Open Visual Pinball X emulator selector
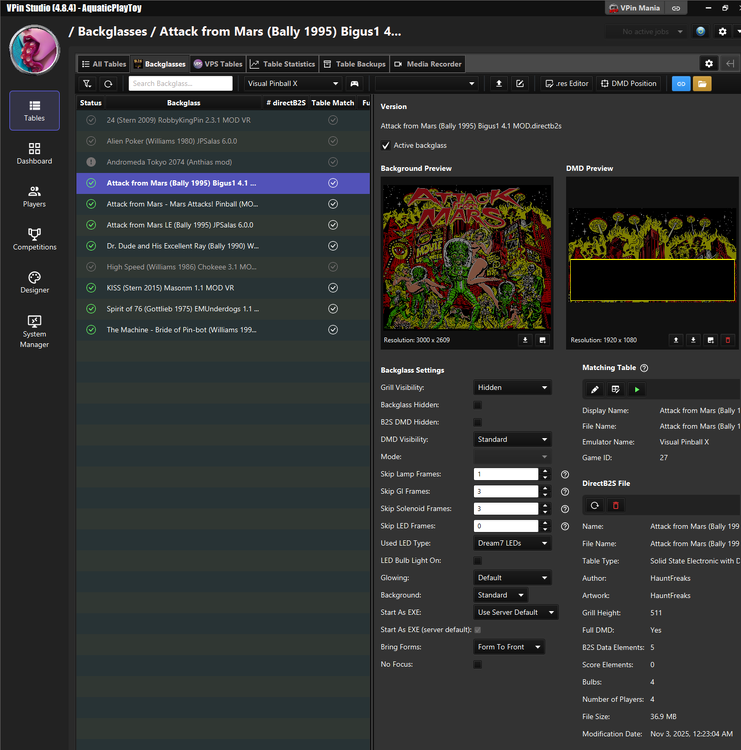This screenshot has height=750, width=741. (293, 84)
